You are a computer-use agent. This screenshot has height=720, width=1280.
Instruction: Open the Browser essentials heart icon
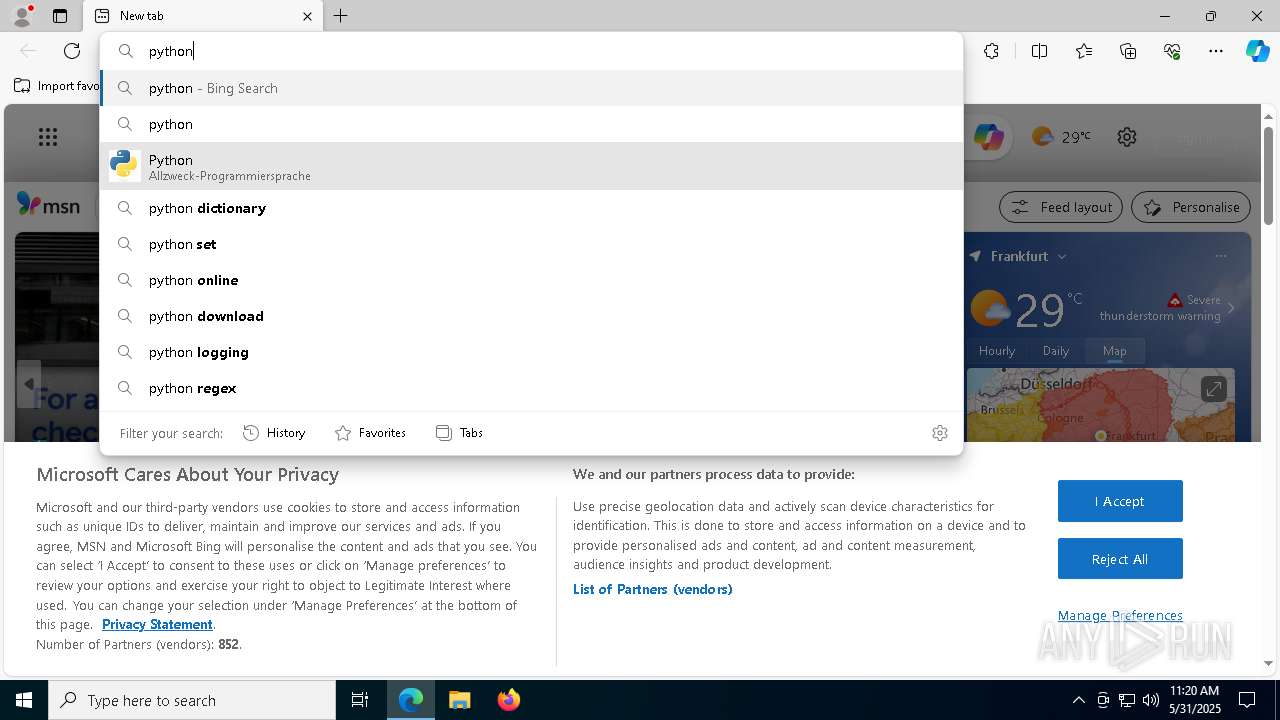coord(1172,51)
